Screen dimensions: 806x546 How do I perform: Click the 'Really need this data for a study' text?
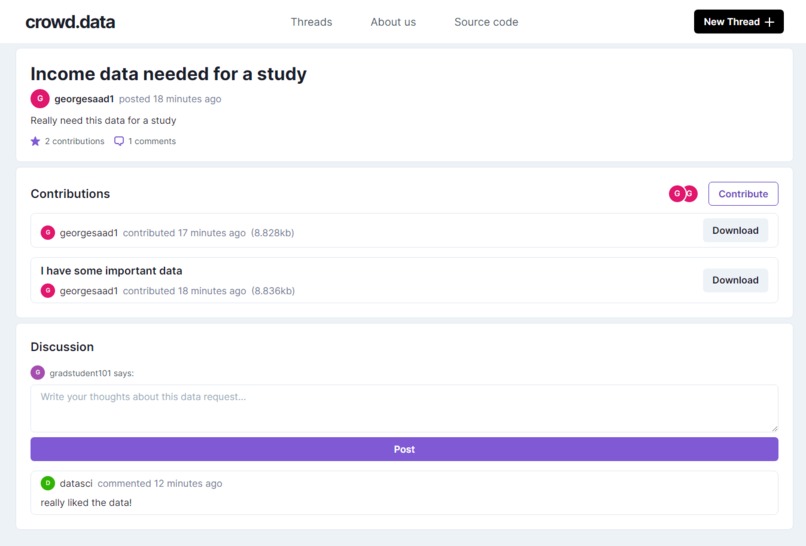(103, 121)
